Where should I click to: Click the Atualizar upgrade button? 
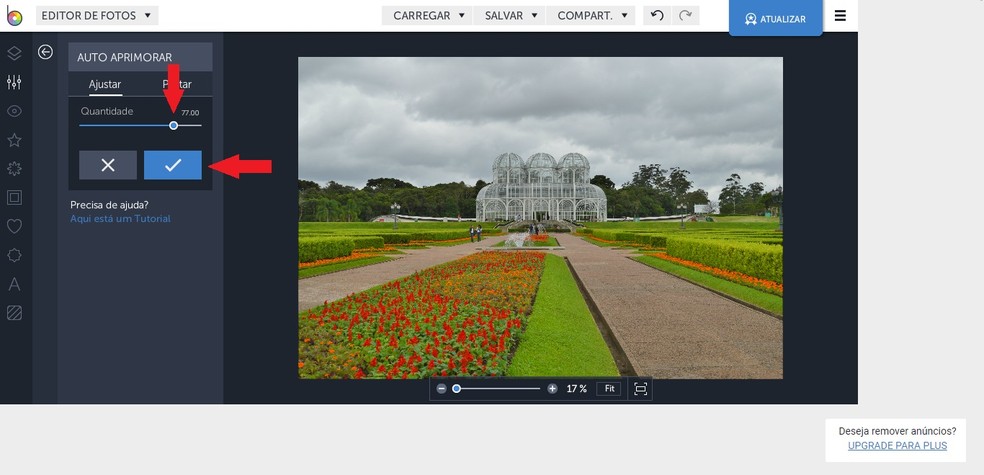(x=776, y=18)
